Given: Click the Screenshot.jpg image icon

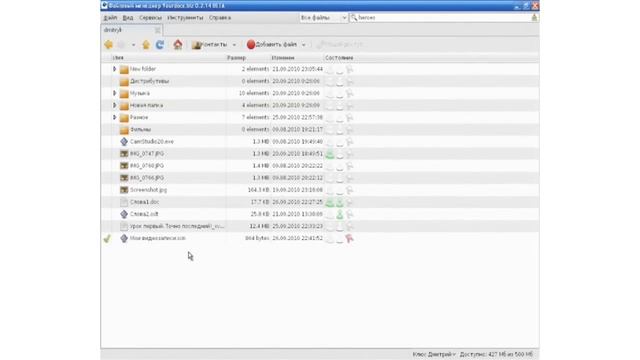Looking at the screenshot, I should point(124,190).
